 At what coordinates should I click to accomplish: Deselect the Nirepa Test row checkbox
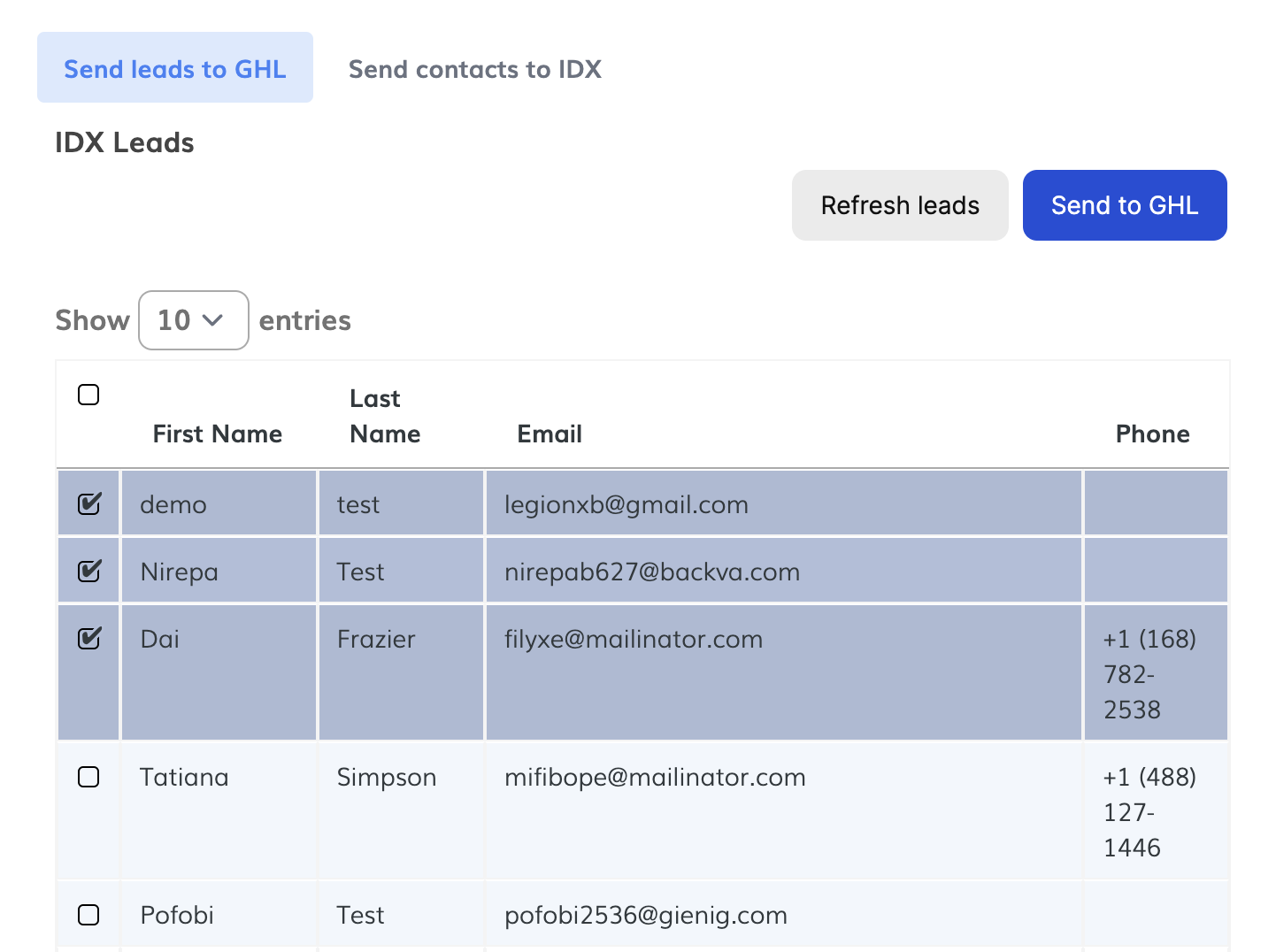(89, 571)
